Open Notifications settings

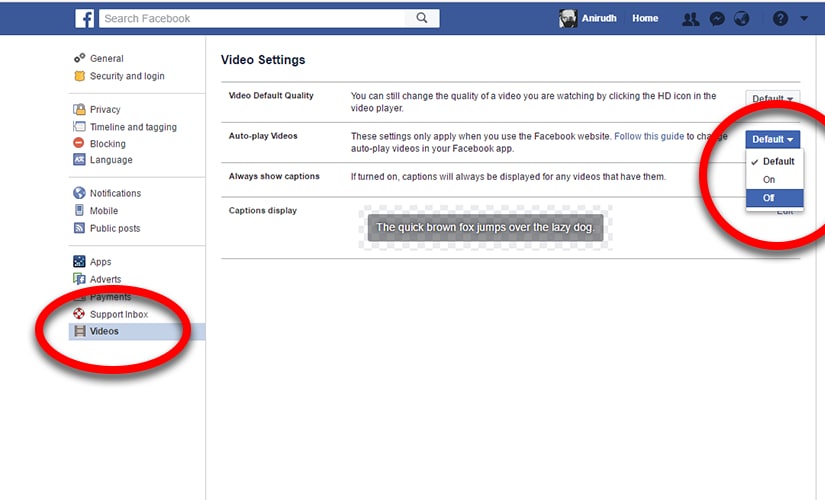coord(115,193)
